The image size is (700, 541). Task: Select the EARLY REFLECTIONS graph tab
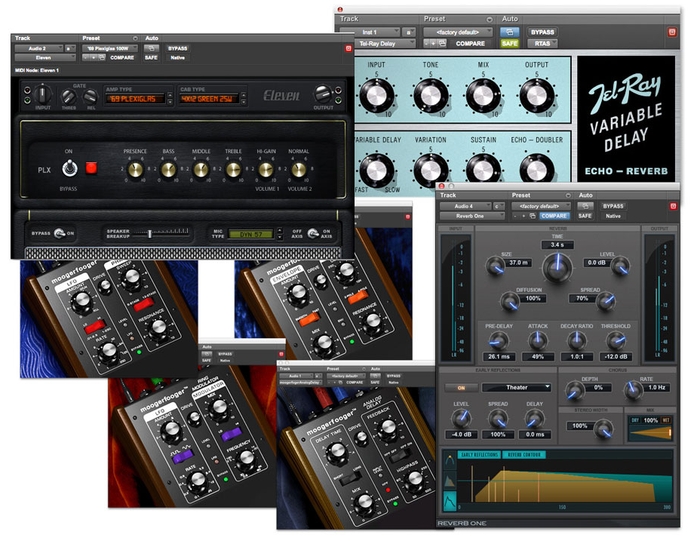click(479, 455)
